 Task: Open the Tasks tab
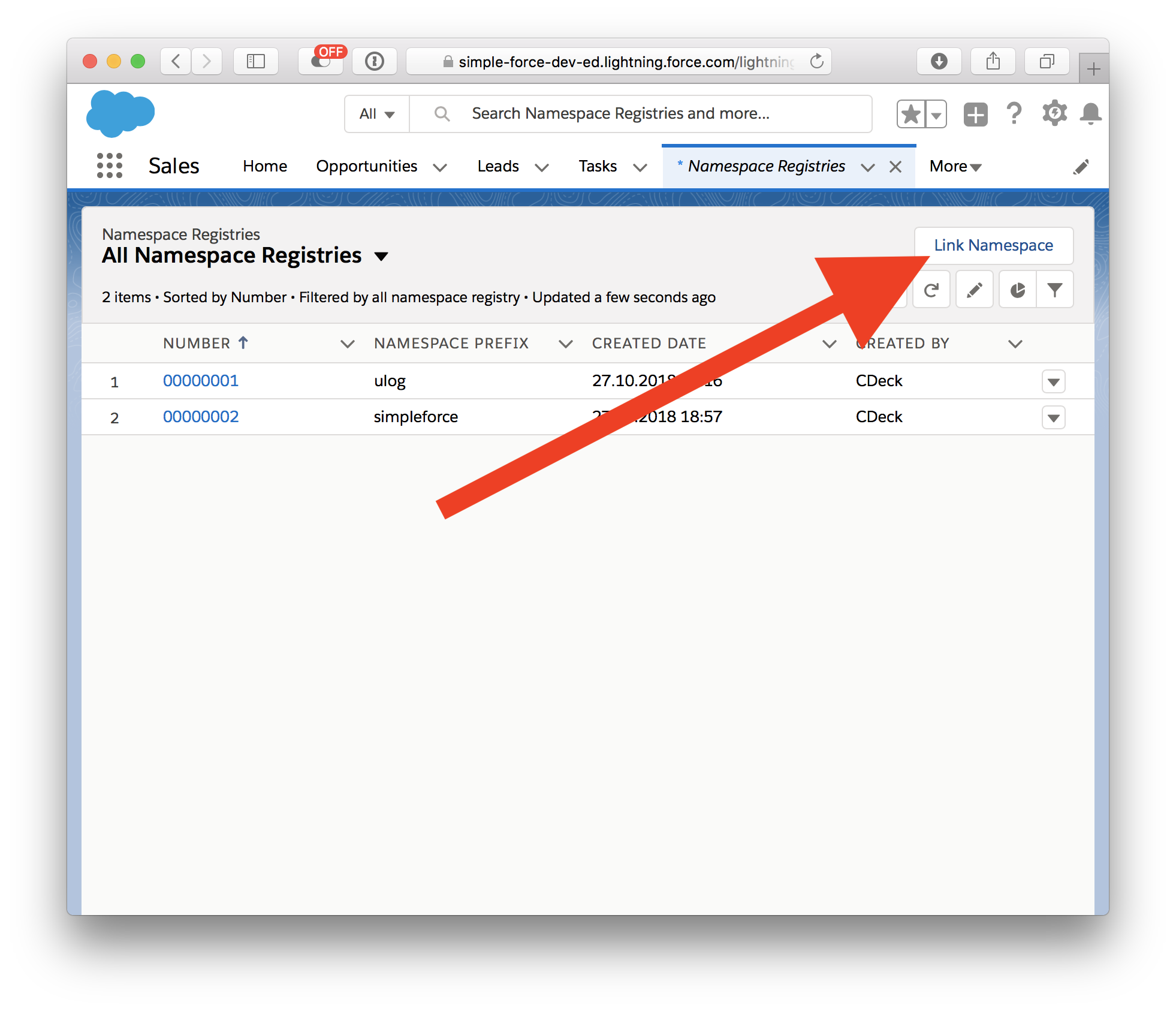[597, 166]
